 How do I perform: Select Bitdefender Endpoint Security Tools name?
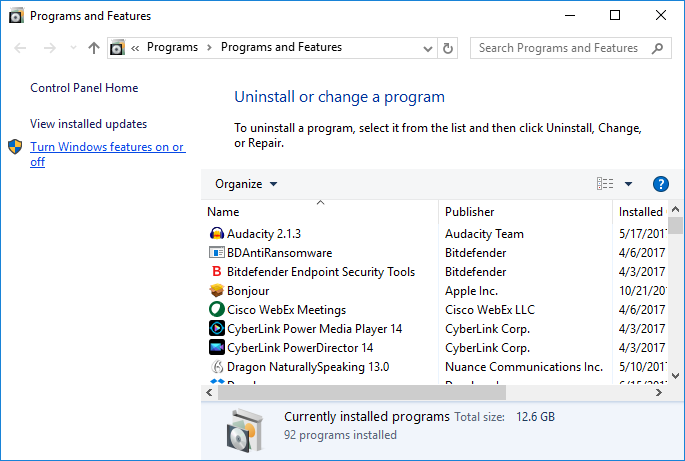[321, 272]
